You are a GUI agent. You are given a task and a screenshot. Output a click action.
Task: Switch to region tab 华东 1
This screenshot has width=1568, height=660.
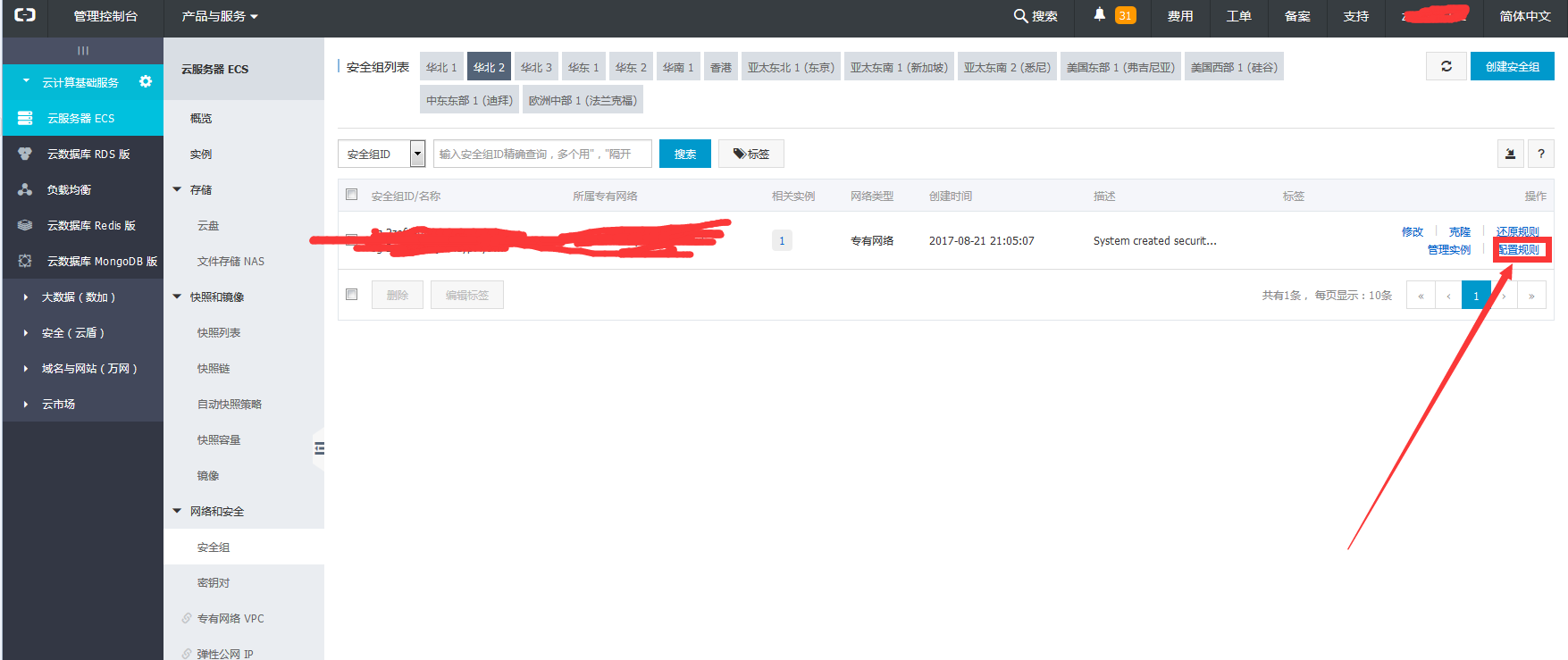pyautogui.click(x=583, y=67)
